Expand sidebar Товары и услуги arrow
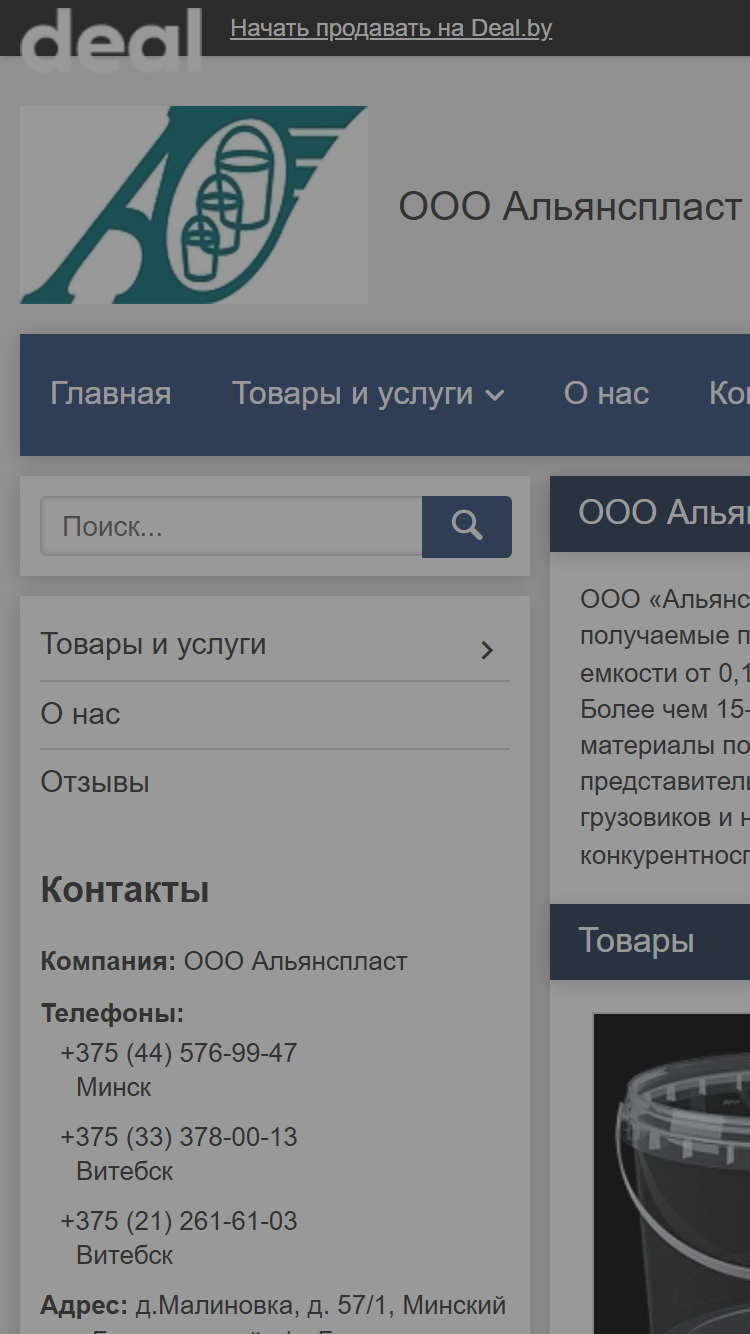 (x=487, y=650)
